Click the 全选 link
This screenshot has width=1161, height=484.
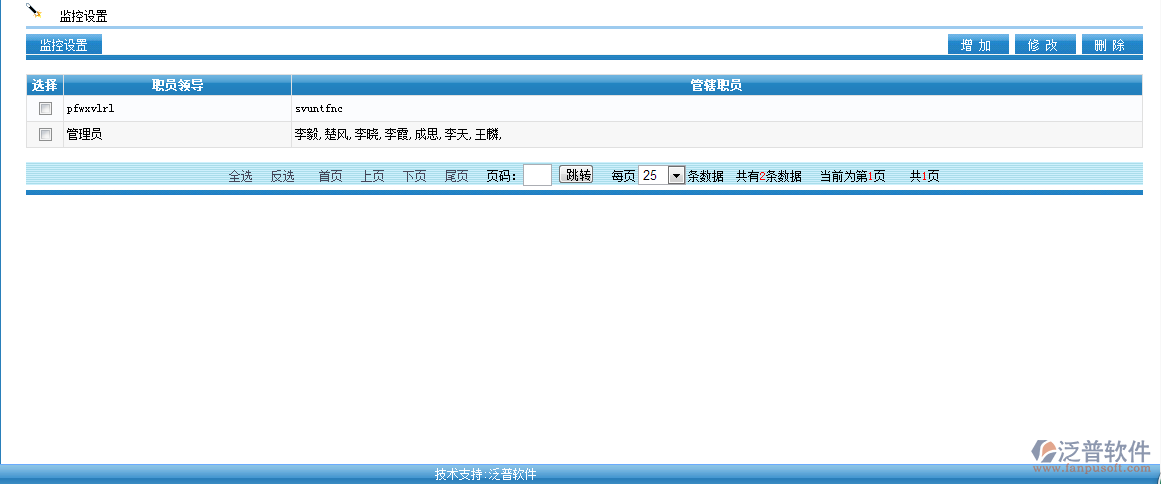tap(241, 176)
